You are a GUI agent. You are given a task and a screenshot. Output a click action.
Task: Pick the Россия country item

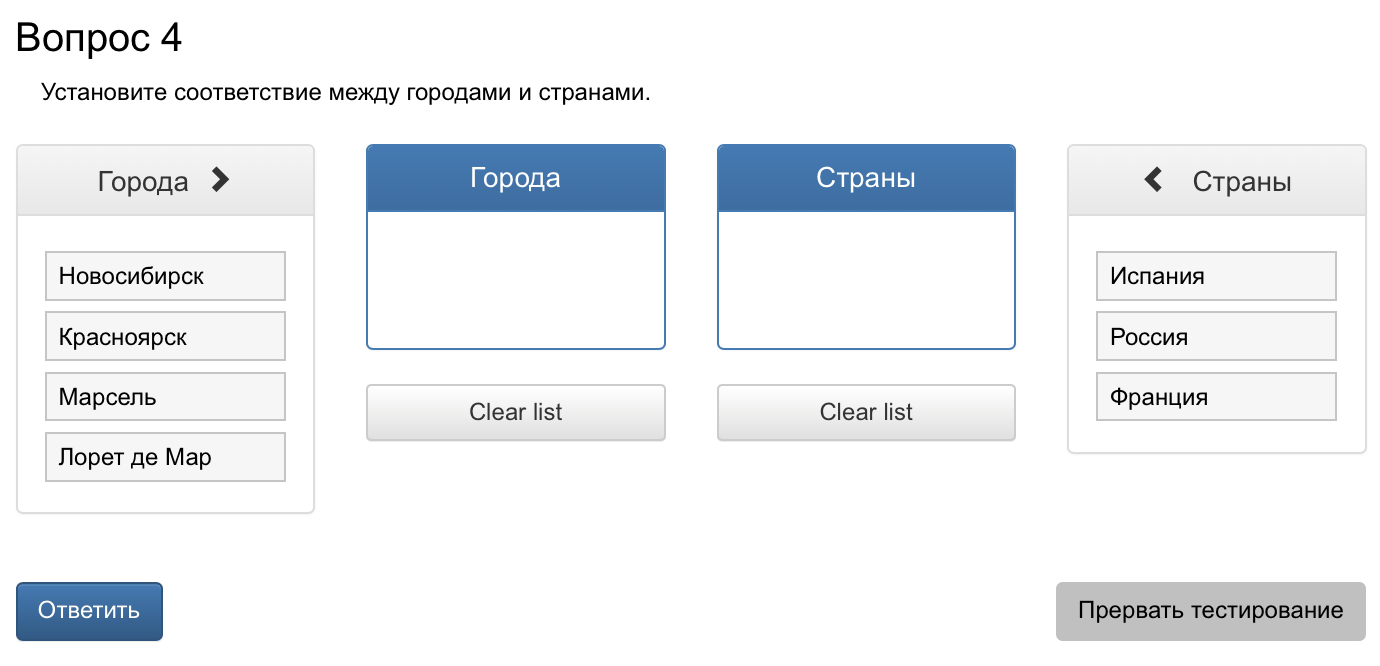click(1216, 337)
